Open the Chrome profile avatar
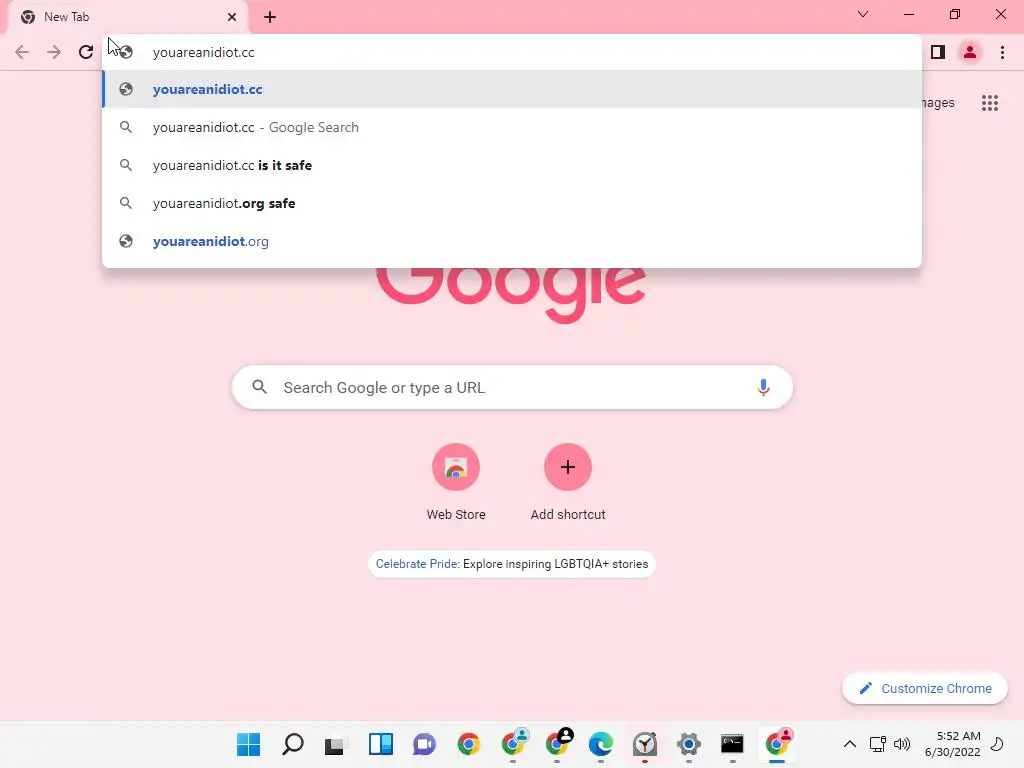The width and height of the screenshot is (1024, 768). (x=970, y=52)
